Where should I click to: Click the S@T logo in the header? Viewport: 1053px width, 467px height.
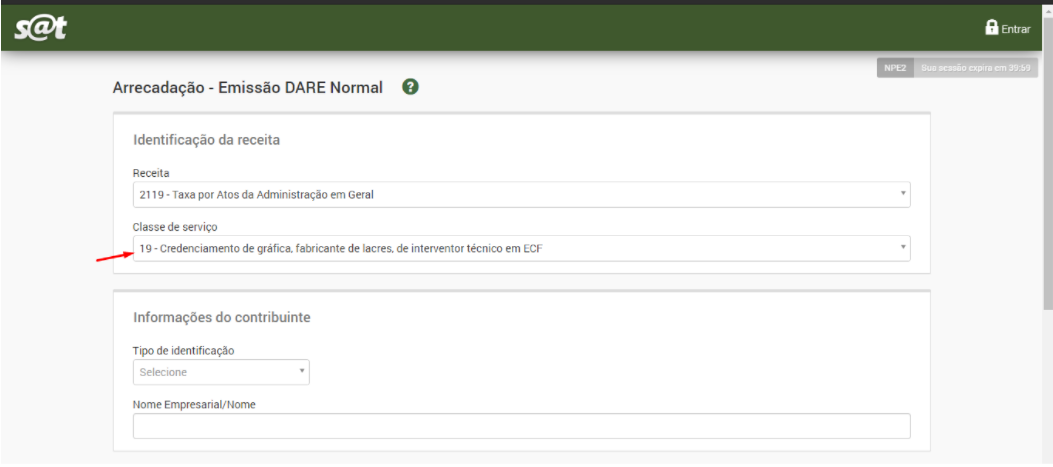tap(40, 29)
